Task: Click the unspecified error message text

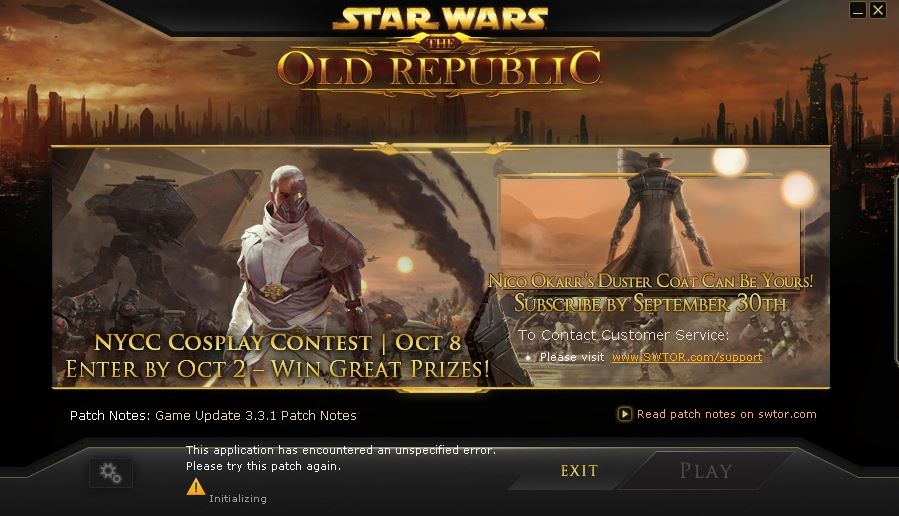Action: pyautogui.click(x=341, y=458)
